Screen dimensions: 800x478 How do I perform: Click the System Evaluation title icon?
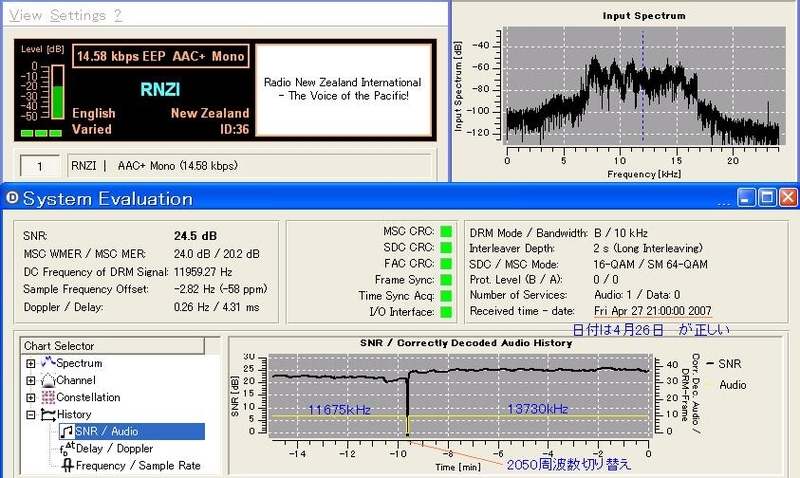click(x=12, y=197)
